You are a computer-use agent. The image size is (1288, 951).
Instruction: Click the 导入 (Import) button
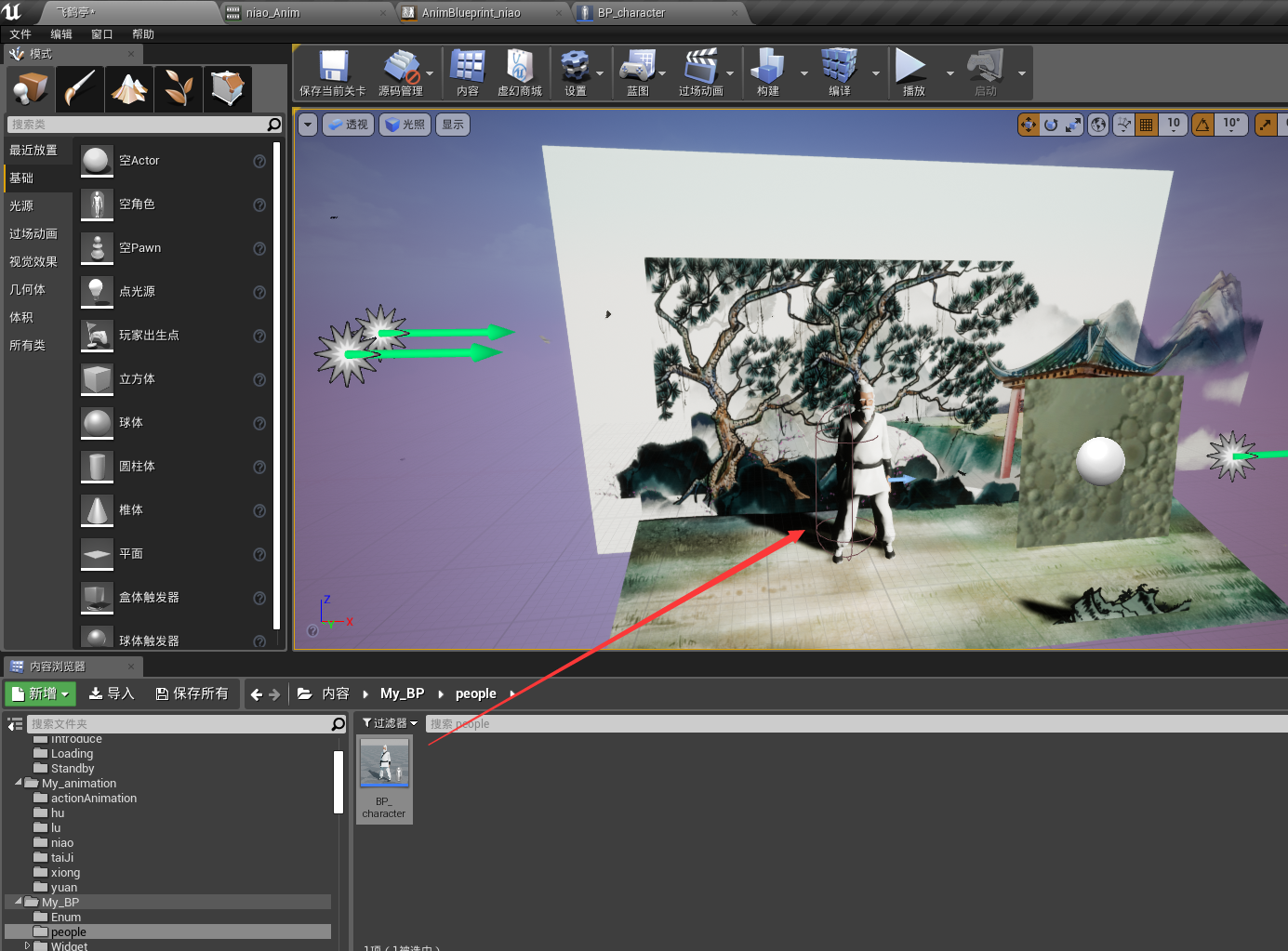(112, 693)
